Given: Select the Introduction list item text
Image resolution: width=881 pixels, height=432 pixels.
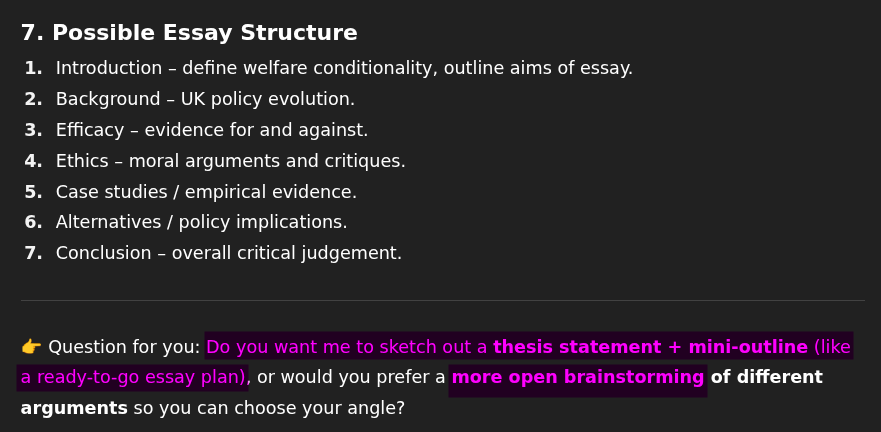Looking at the screenshot, I should click(344, 69).
